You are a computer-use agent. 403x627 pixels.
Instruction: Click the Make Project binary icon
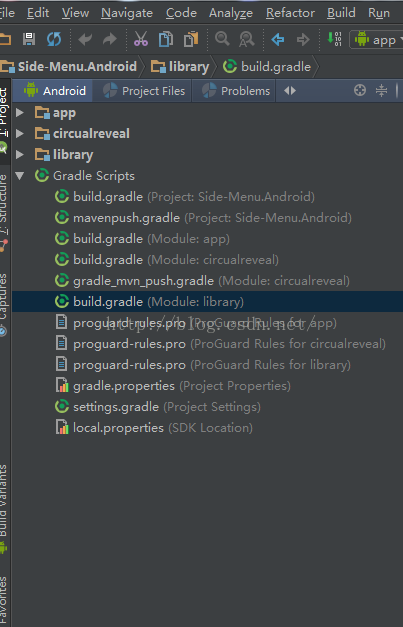pyautogui.click(x=334, y=39)
